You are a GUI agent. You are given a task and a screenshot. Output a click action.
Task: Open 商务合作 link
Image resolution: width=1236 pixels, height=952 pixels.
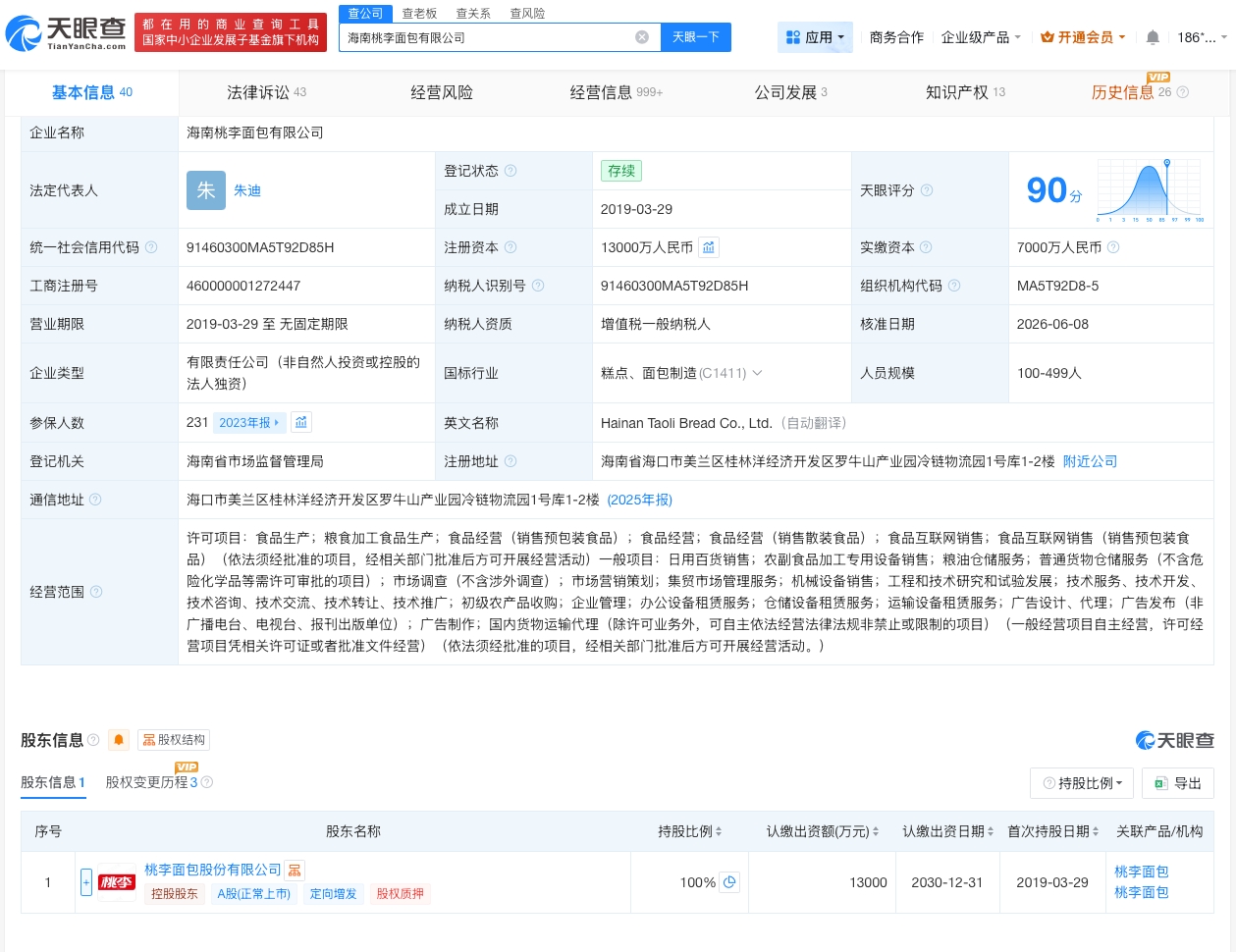pos(896,37)
